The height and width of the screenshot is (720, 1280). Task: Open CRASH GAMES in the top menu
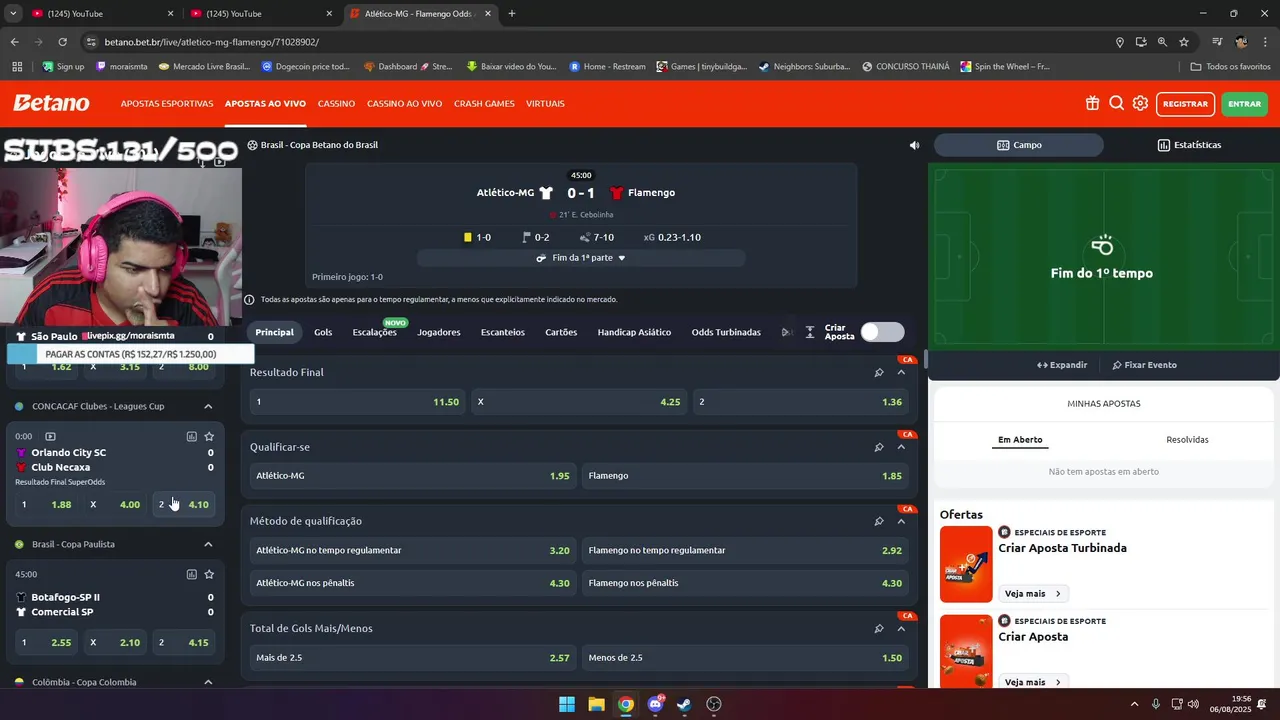pos(484,104)
